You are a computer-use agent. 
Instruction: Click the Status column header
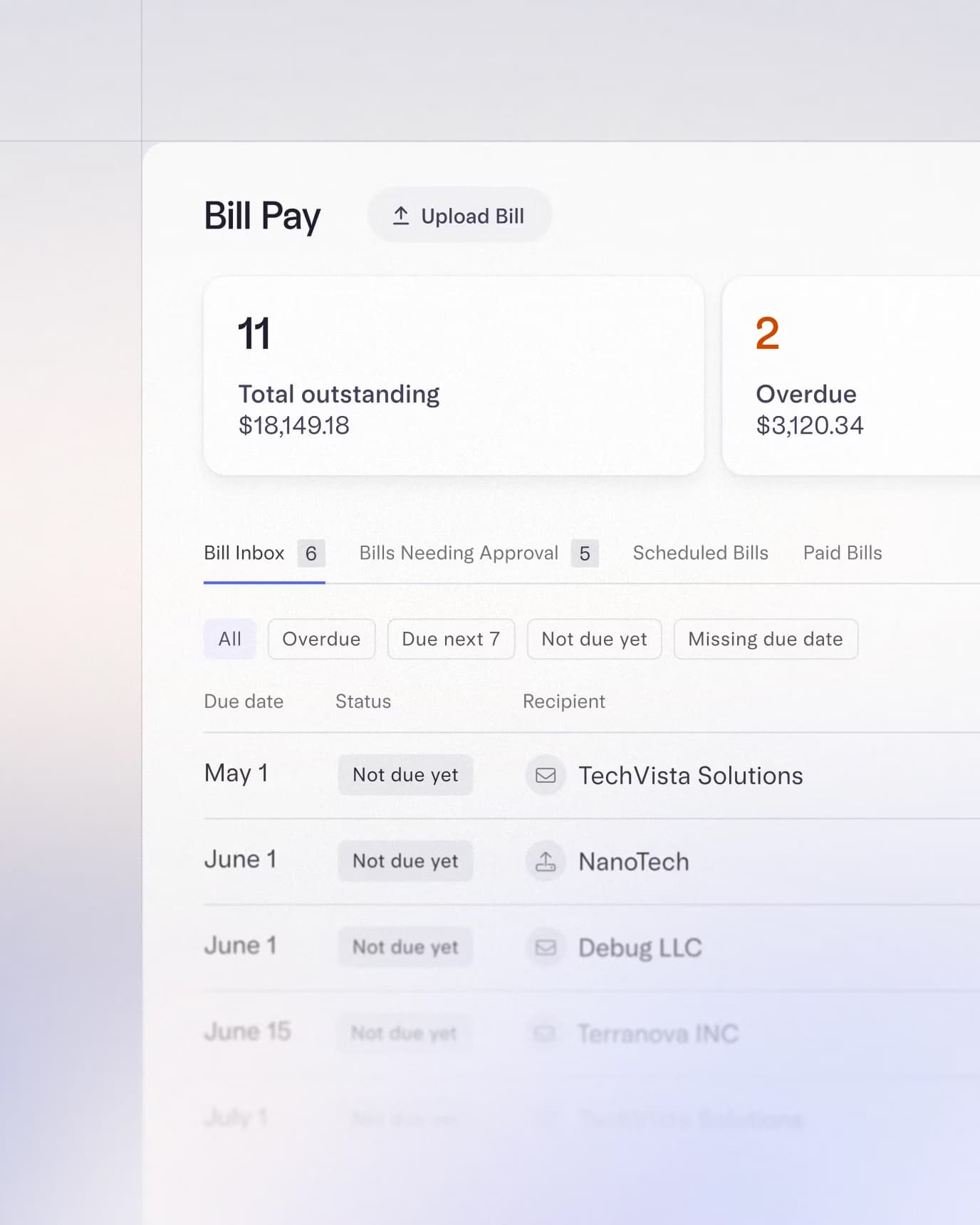click(363, 702)
